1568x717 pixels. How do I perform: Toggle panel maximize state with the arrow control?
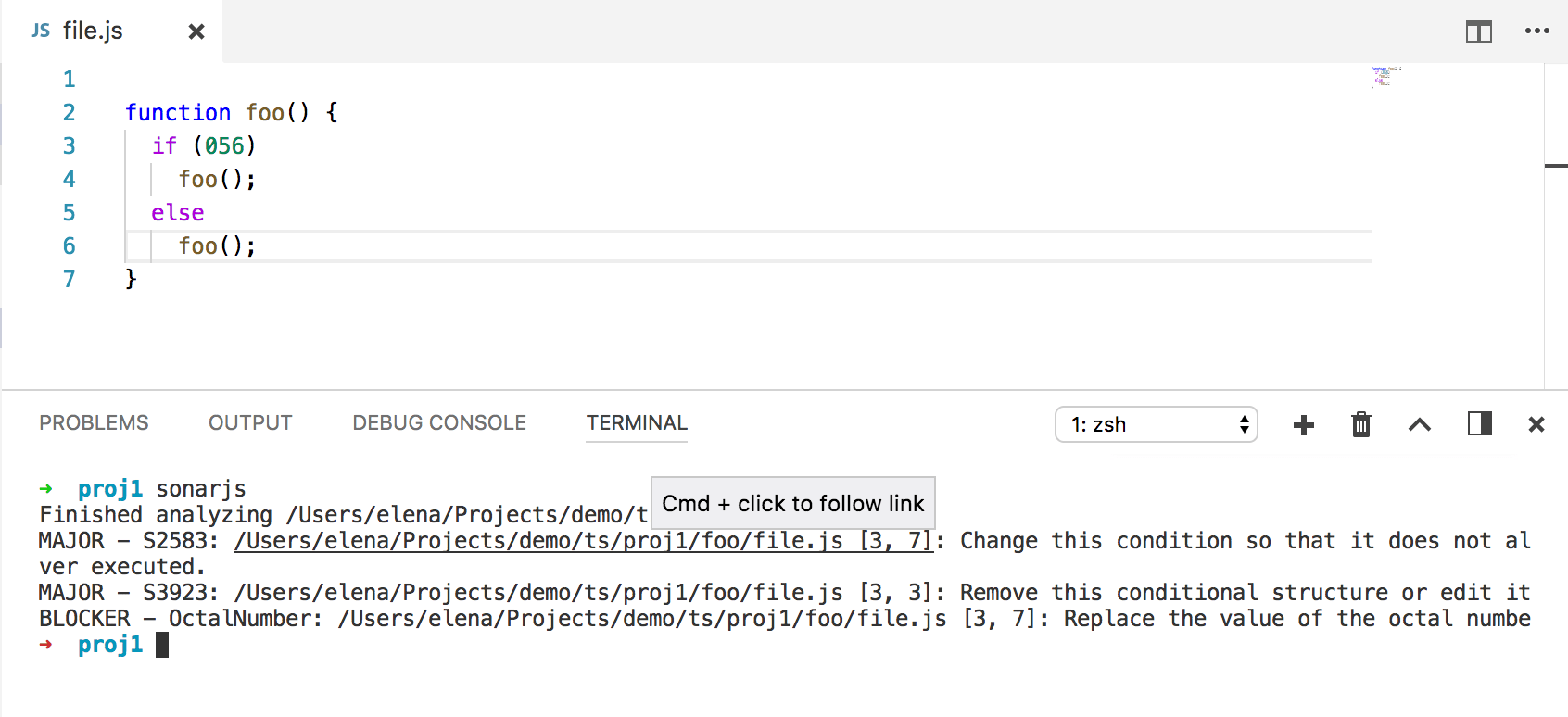pyautogui.click(x=1419, y=425)
